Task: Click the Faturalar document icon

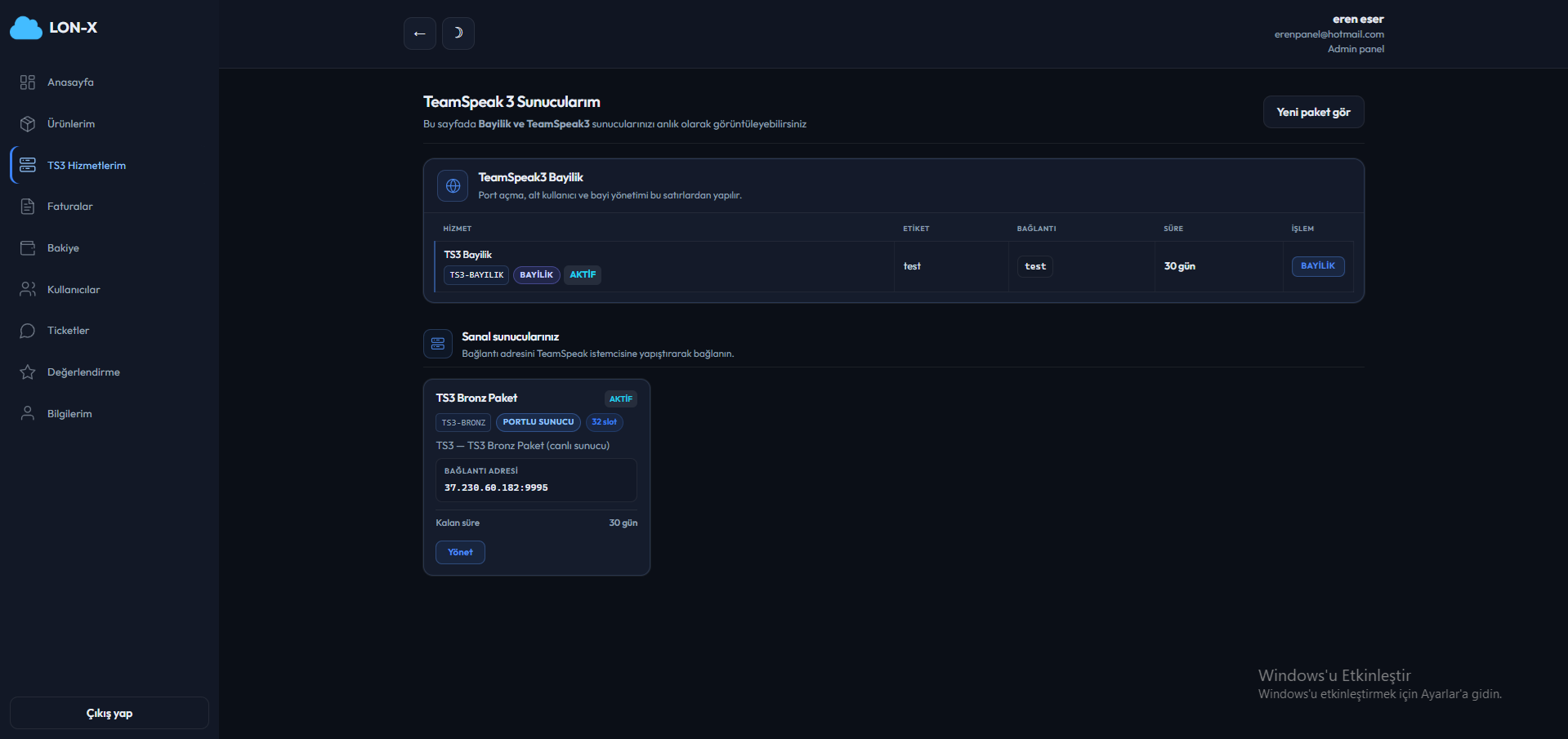Action: [28, 207]
